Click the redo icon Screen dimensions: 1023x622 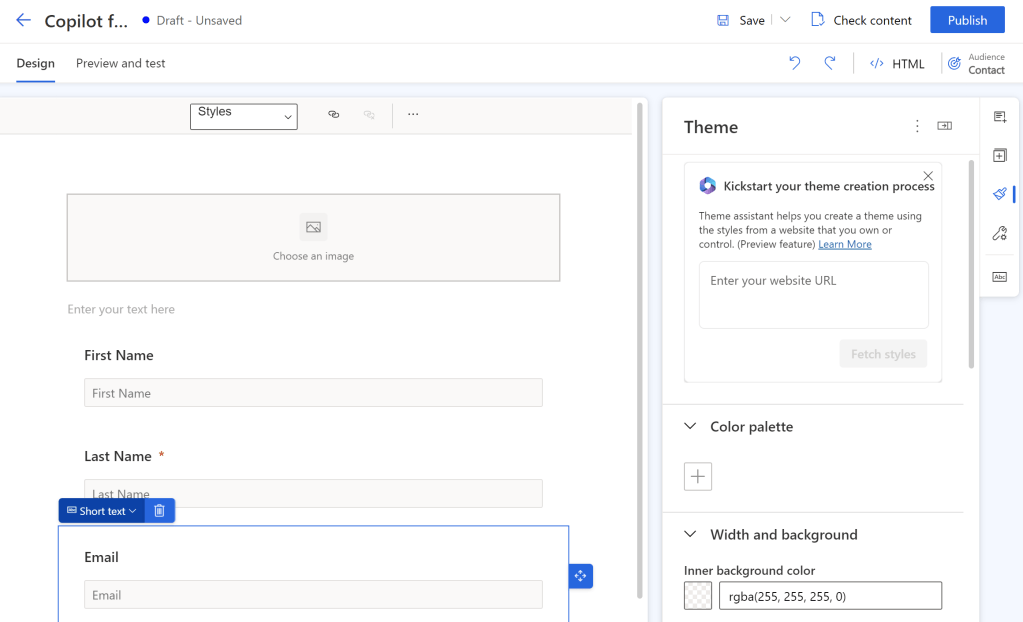[830, 63]
